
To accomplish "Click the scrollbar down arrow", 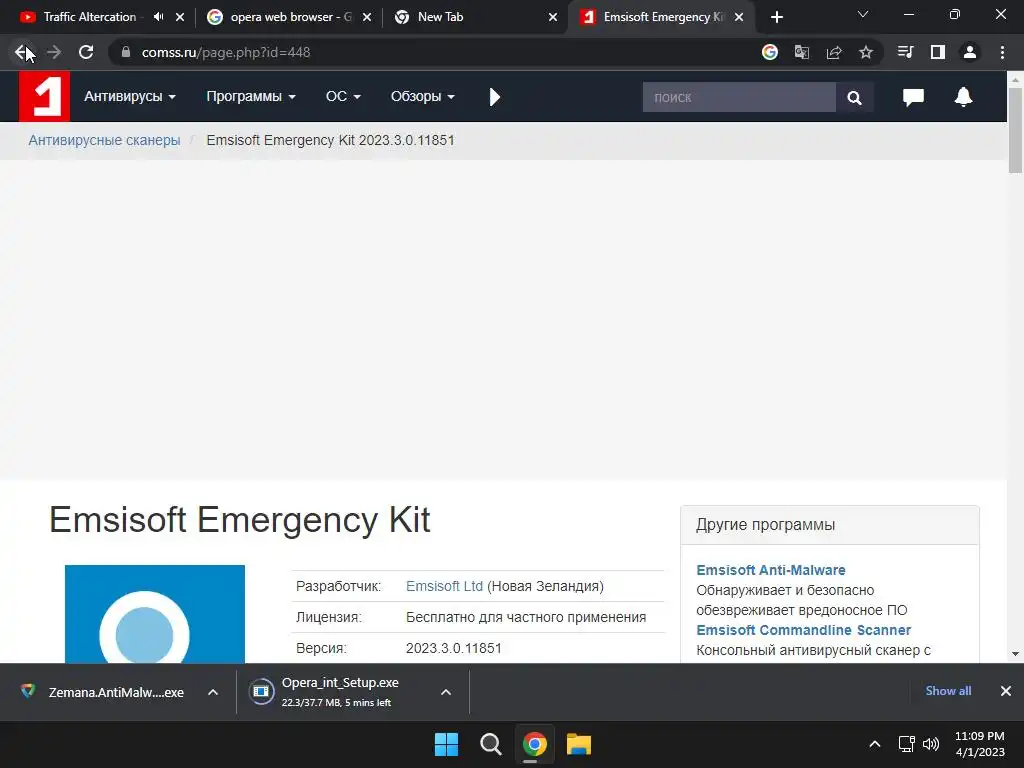I will (1015, 654).
